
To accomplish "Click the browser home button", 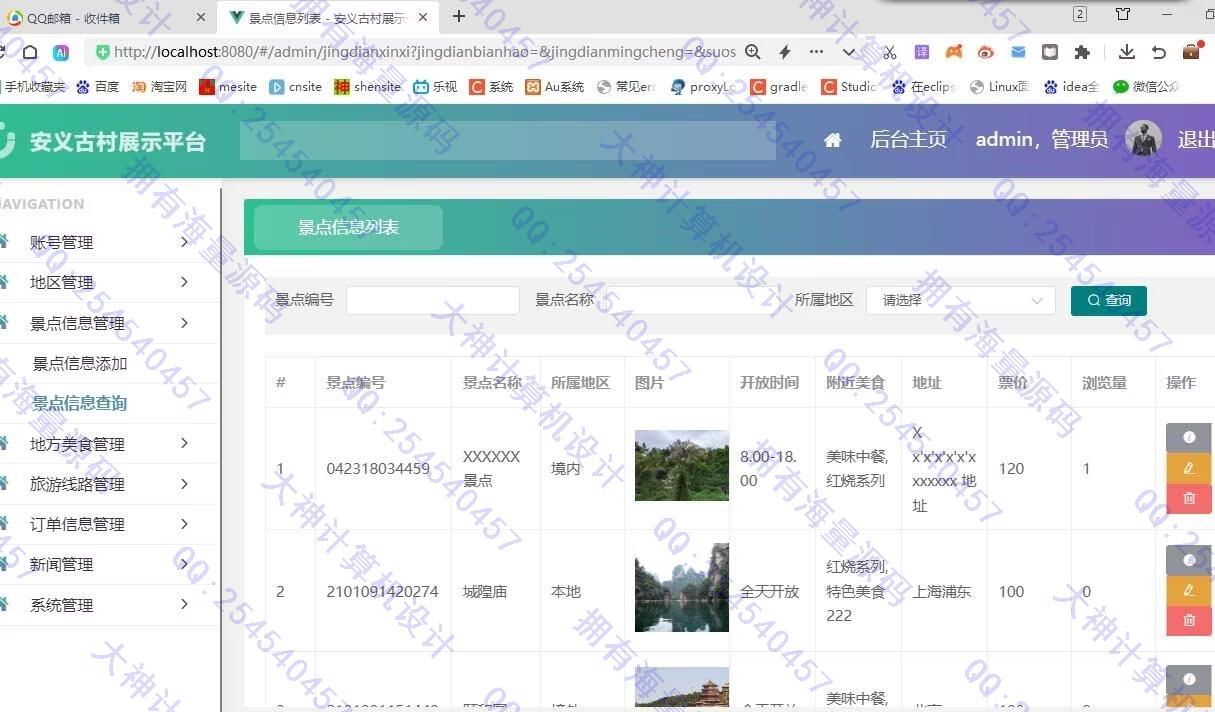I will point(30,52).
